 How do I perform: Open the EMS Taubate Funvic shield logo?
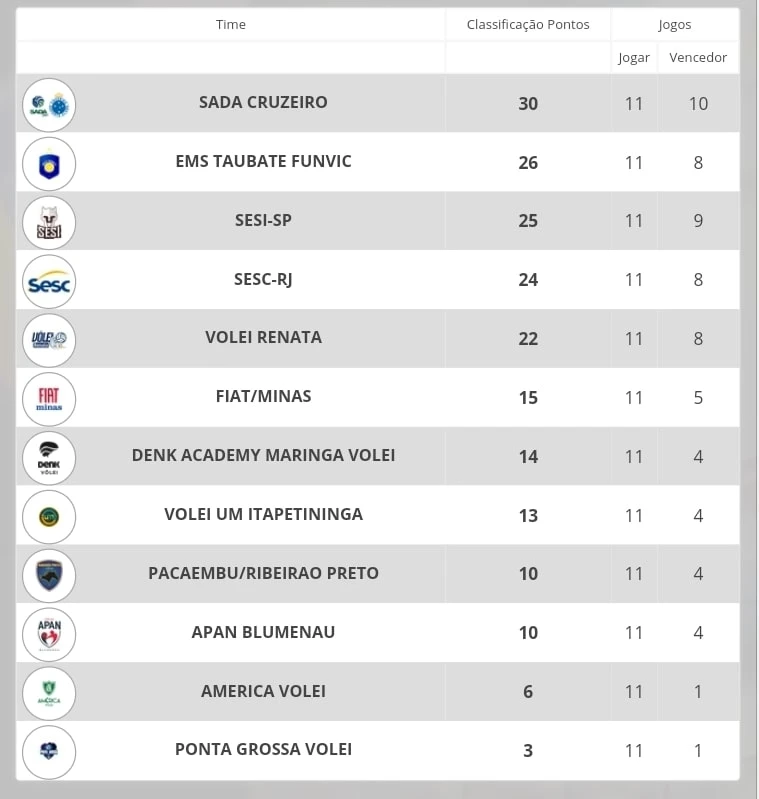(49, 164)
